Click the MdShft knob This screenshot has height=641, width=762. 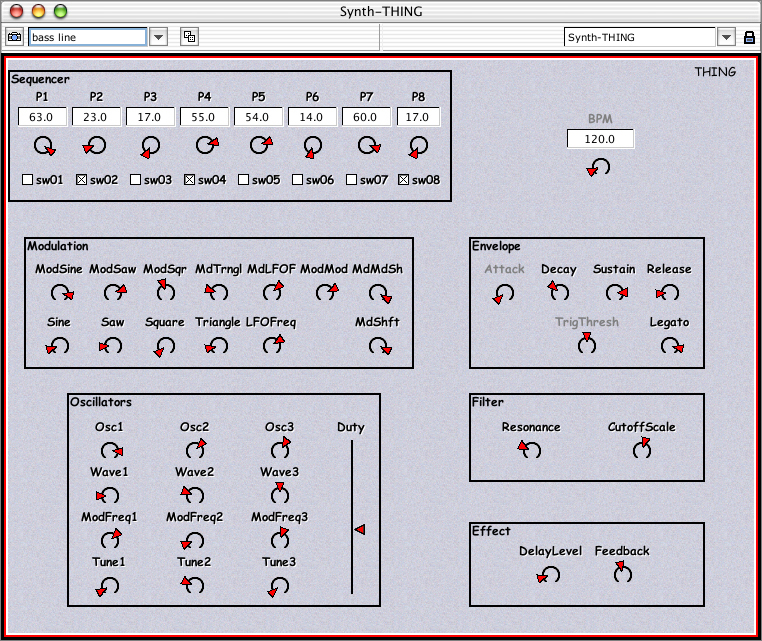click(x=380, y=346)
